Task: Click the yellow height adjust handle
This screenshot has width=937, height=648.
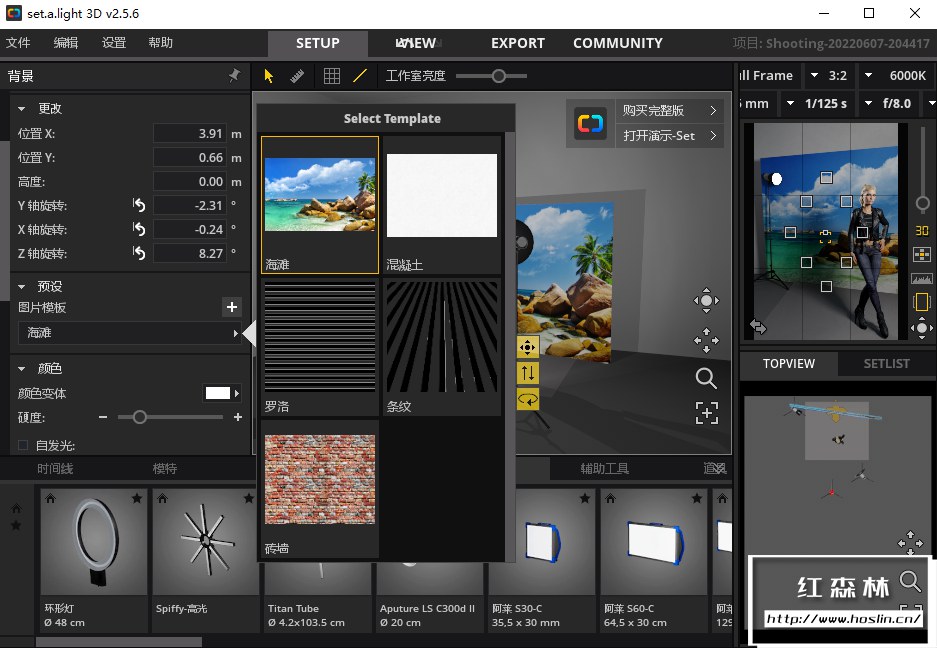Action: tap(527, 373)
